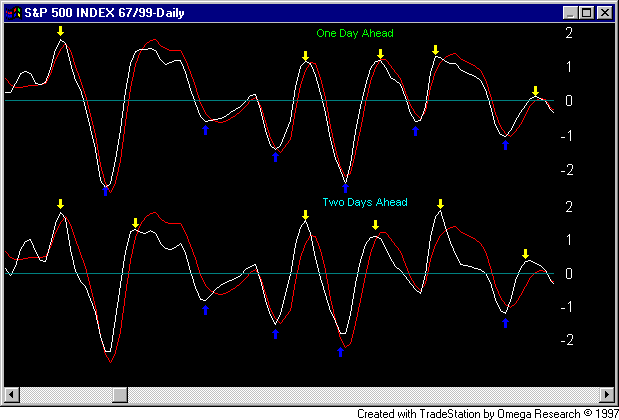Click the 'One Day Ahead' label
Image resolution: width=619 pixels, height=420 pixels.
[x=355, y=33]
